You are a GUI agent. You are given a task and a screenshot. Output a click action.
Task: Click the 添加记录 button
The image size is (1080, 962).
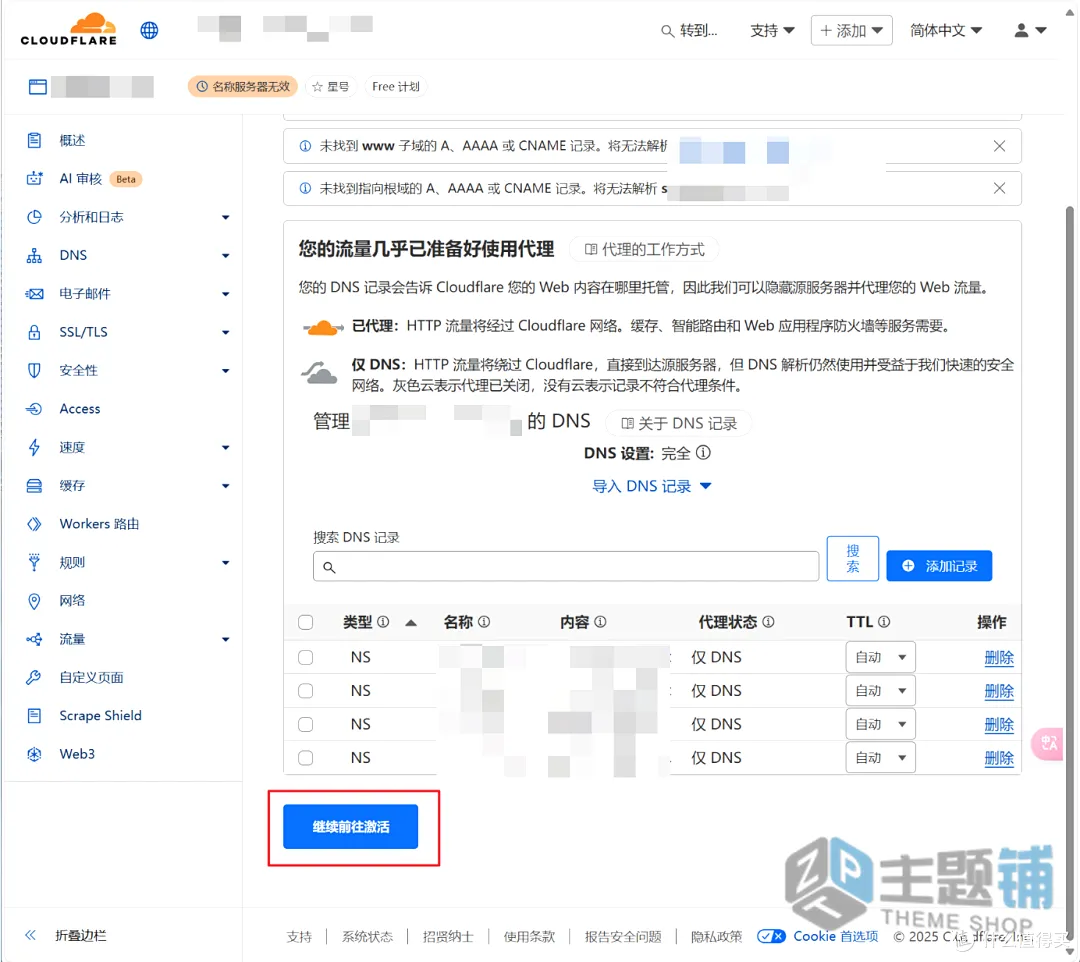tap(939, 566)
